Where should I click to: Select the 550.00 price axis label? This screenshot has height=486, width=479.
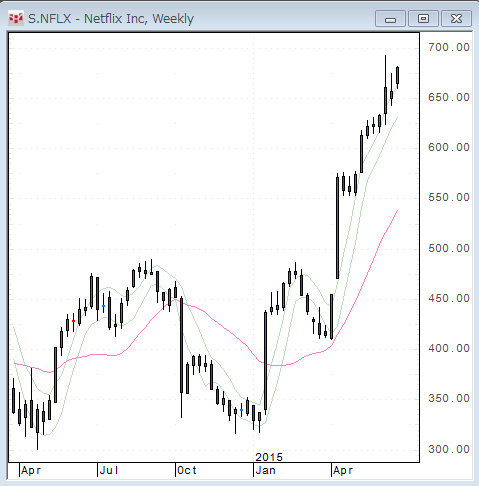[449, 197]
